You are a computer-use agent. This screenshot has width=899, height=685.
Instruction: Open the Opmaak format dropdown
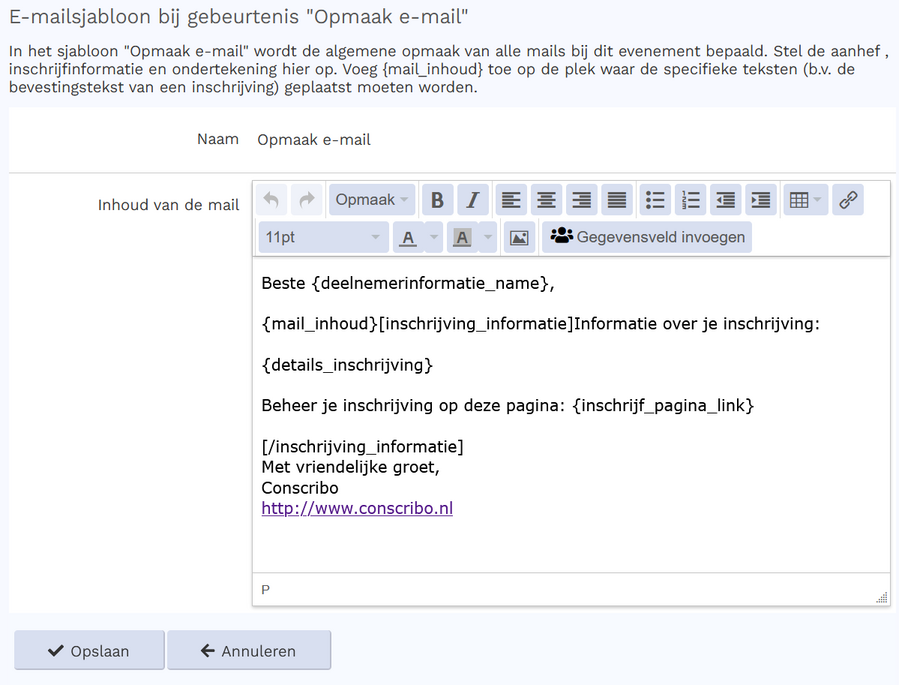point(371,199)
